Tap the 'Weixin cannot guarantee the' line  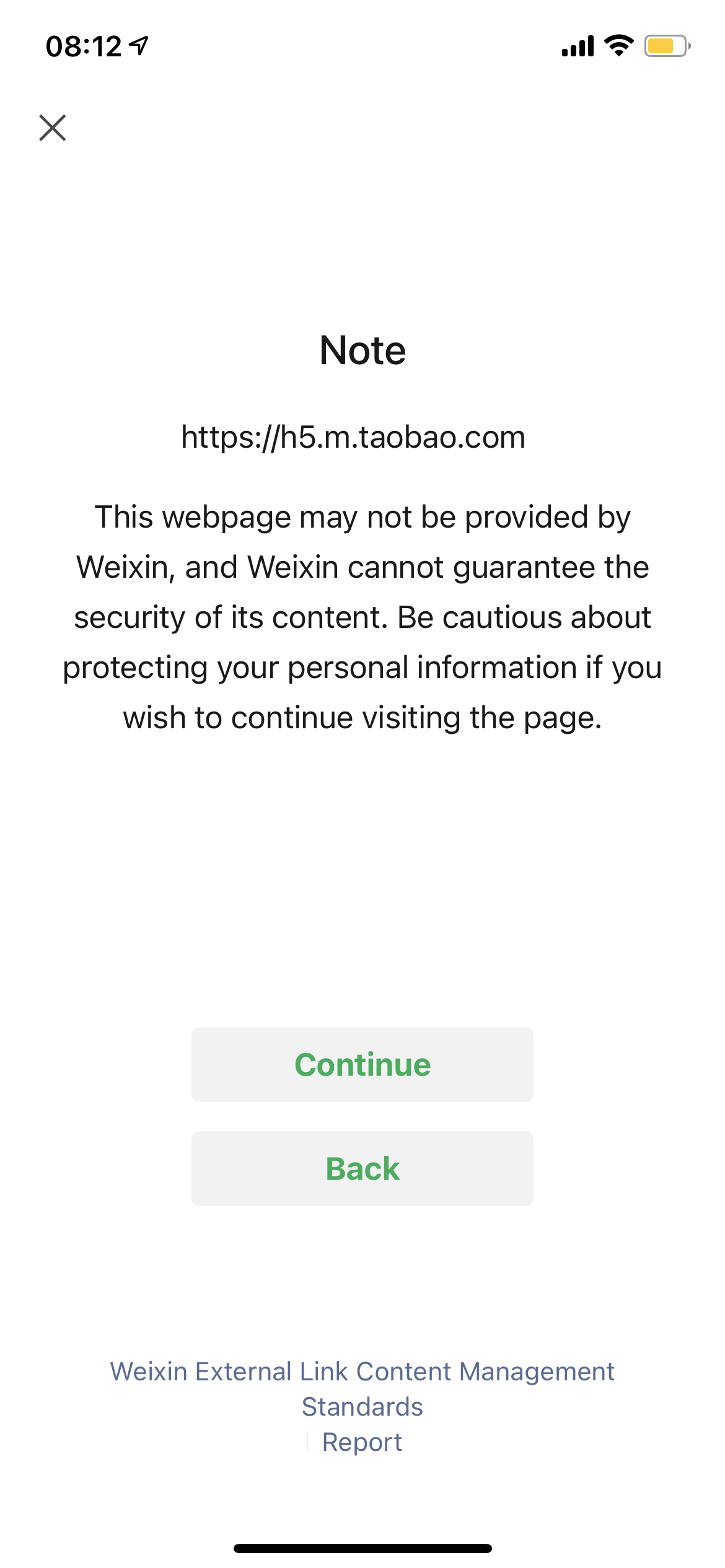362,567
